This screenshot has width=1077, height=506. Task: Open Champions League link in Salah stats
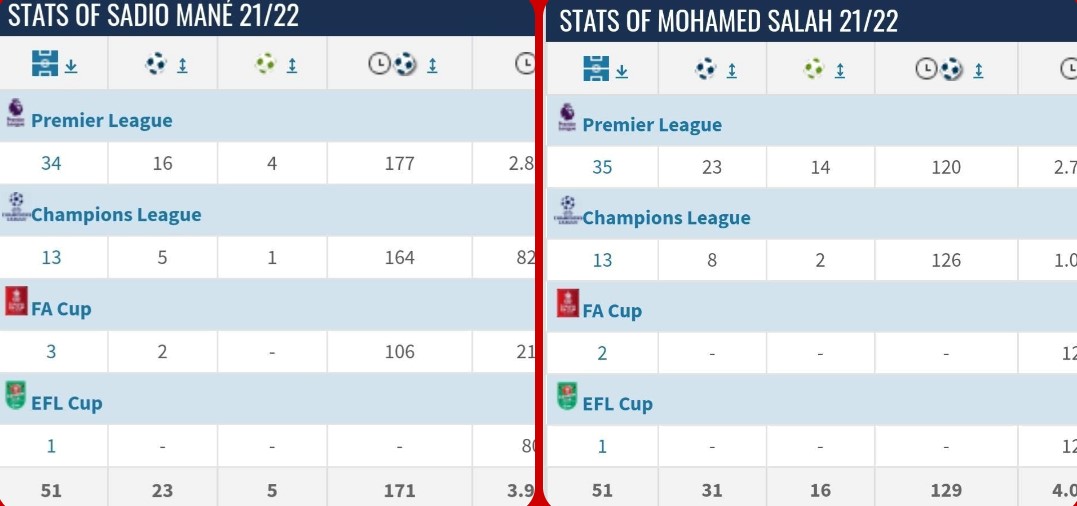pos(666,218)
